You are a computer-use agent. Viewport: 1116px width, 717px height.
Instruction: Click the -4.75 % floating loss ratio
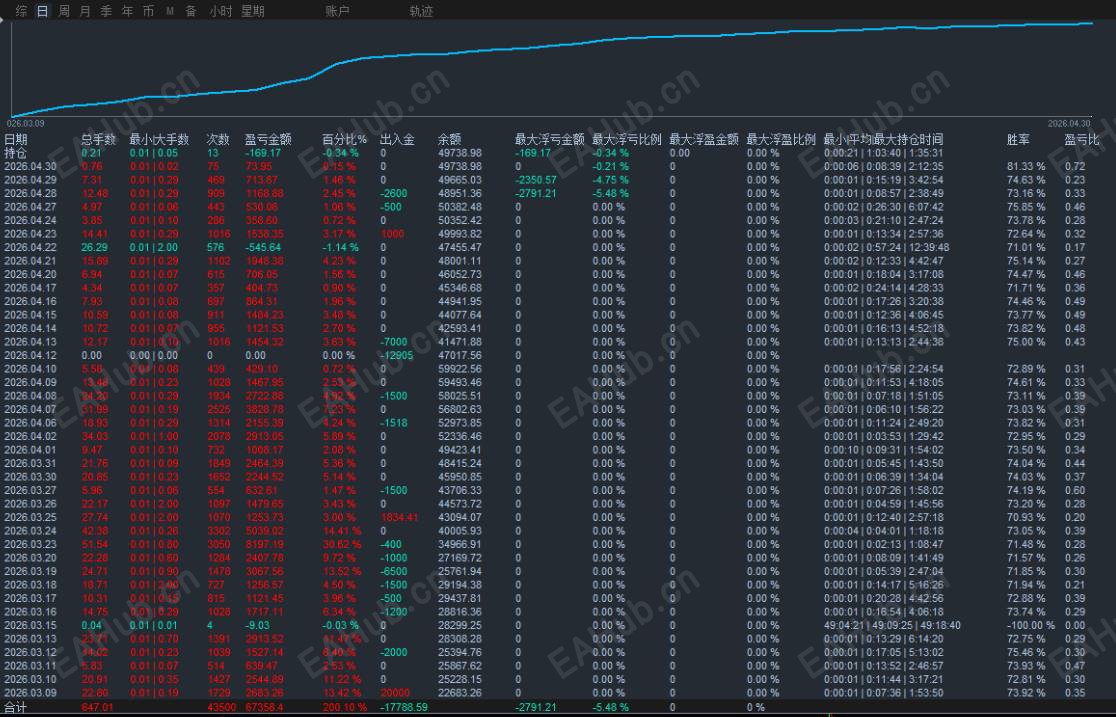point(611,180)
